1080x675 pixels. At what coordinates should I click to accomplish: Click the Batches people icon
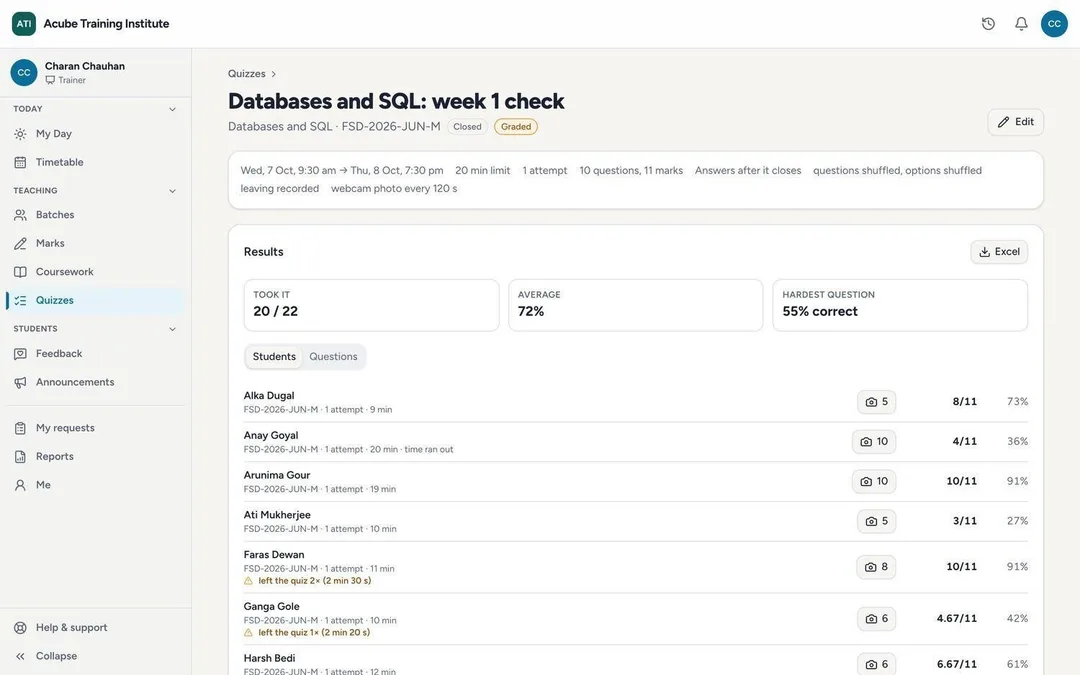[x=21, y=215]
